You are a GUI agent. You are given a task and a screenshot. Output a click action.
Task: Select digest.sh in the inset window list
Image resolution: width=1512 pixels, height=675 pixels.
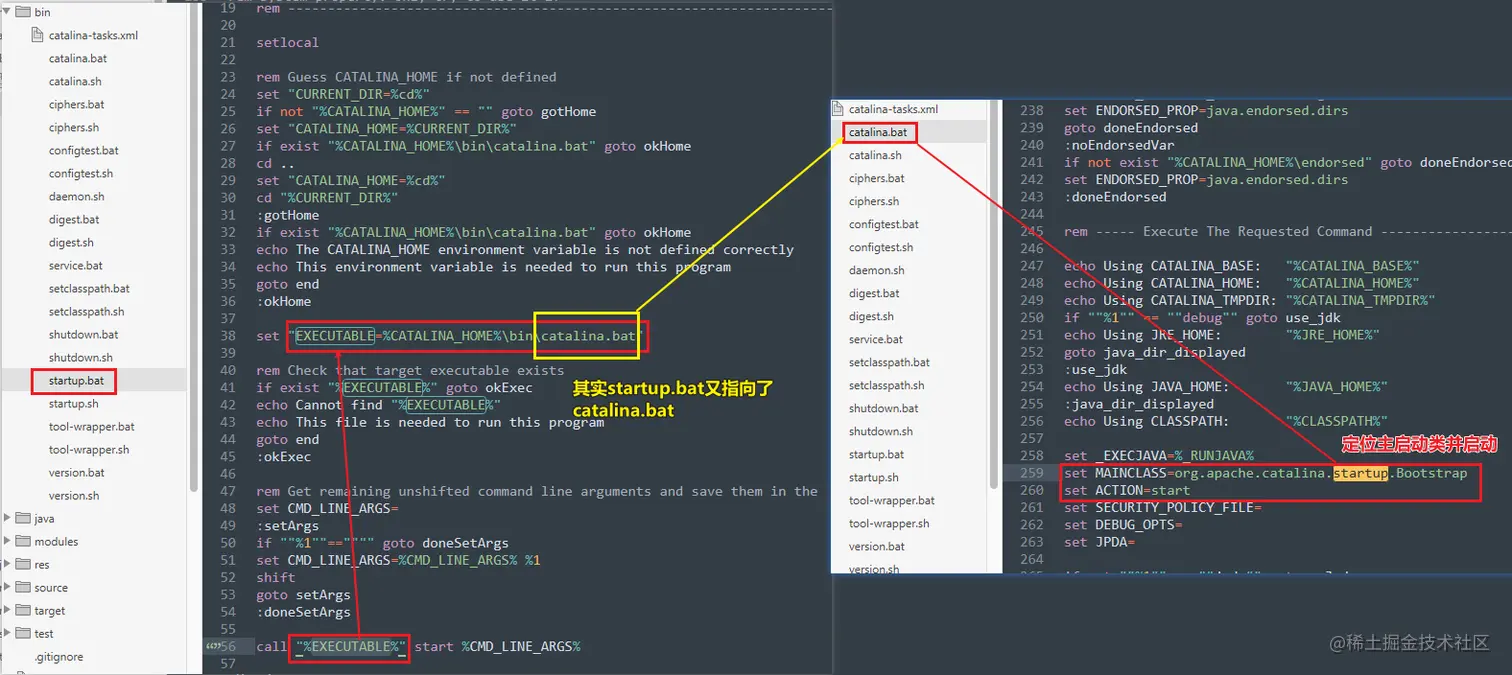(871, 316)
